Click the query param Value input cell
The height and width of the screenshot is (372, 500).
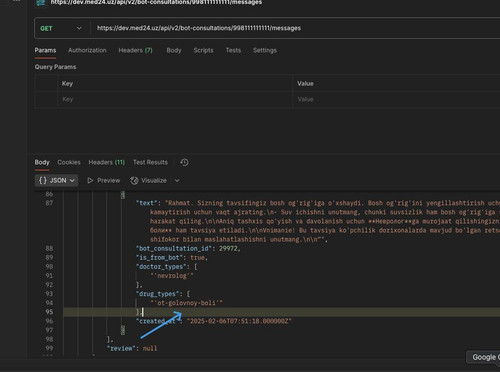pos(397,99)
